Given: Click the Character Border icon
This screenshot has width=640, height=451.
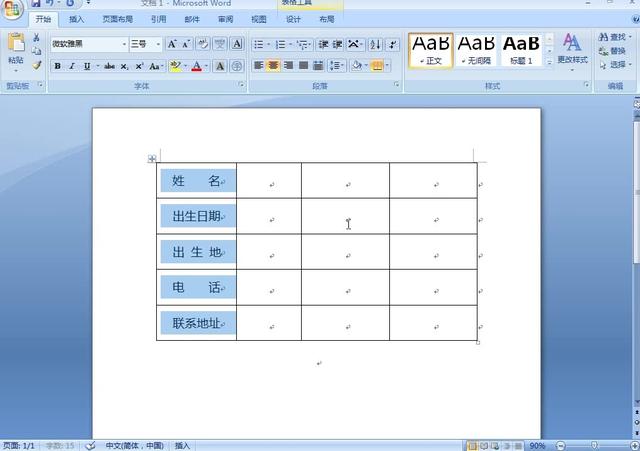Looking at the screenshot, I should click(x=237, y=44).
